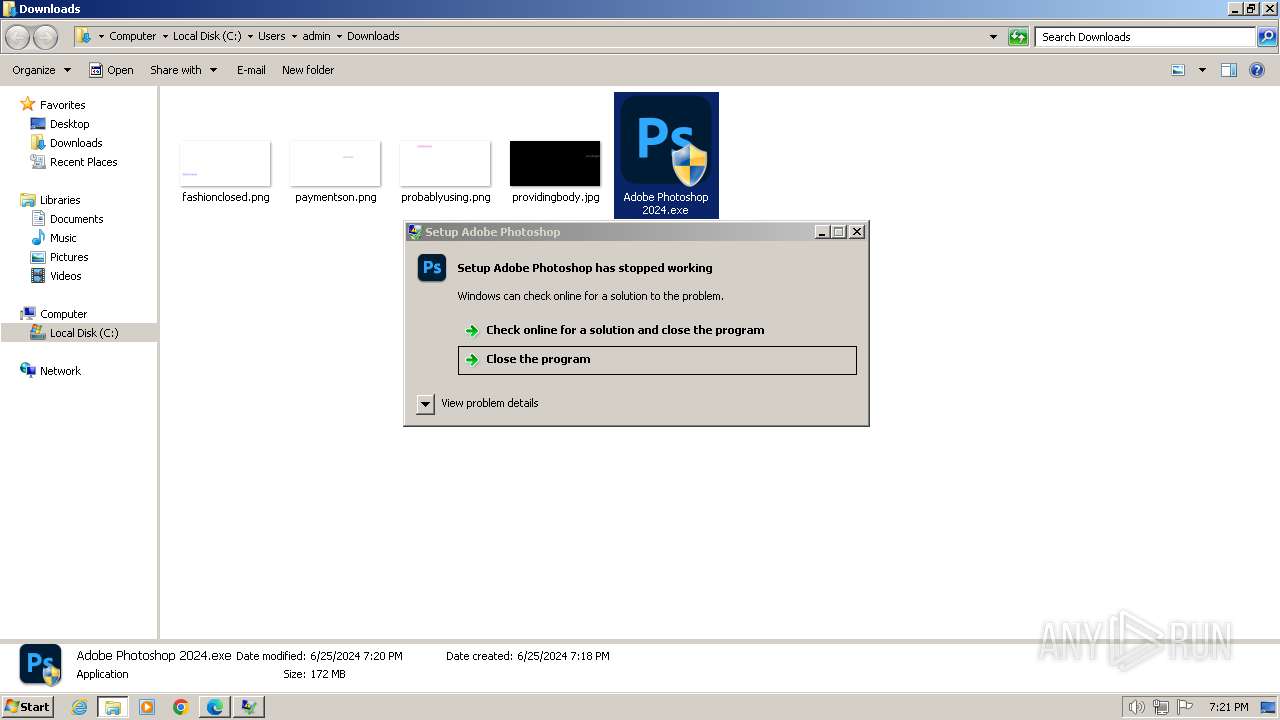The image size is (1280, 720).
Task: Click the Ps icon in details pane
Action: click(x=41, y=665)
